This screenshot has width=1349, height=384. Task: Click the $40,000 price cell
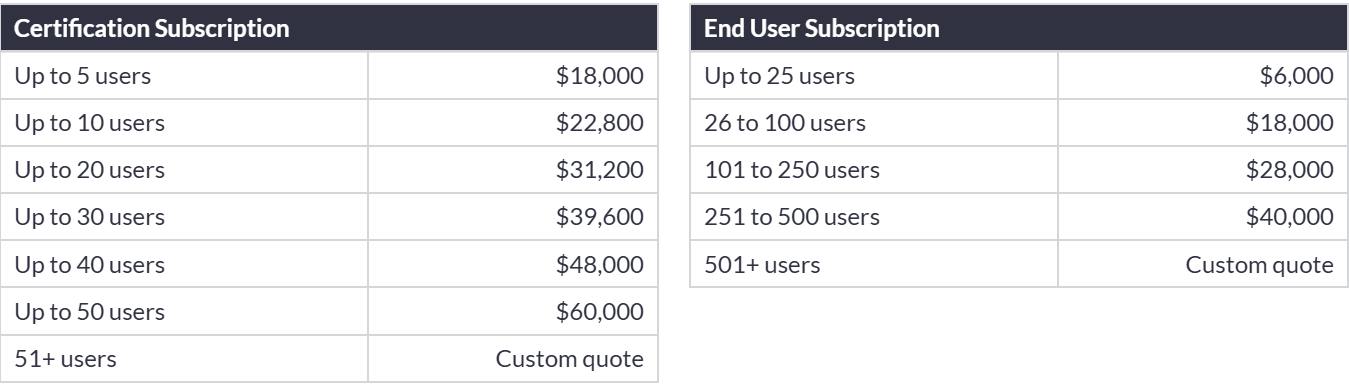point(1203,217)
